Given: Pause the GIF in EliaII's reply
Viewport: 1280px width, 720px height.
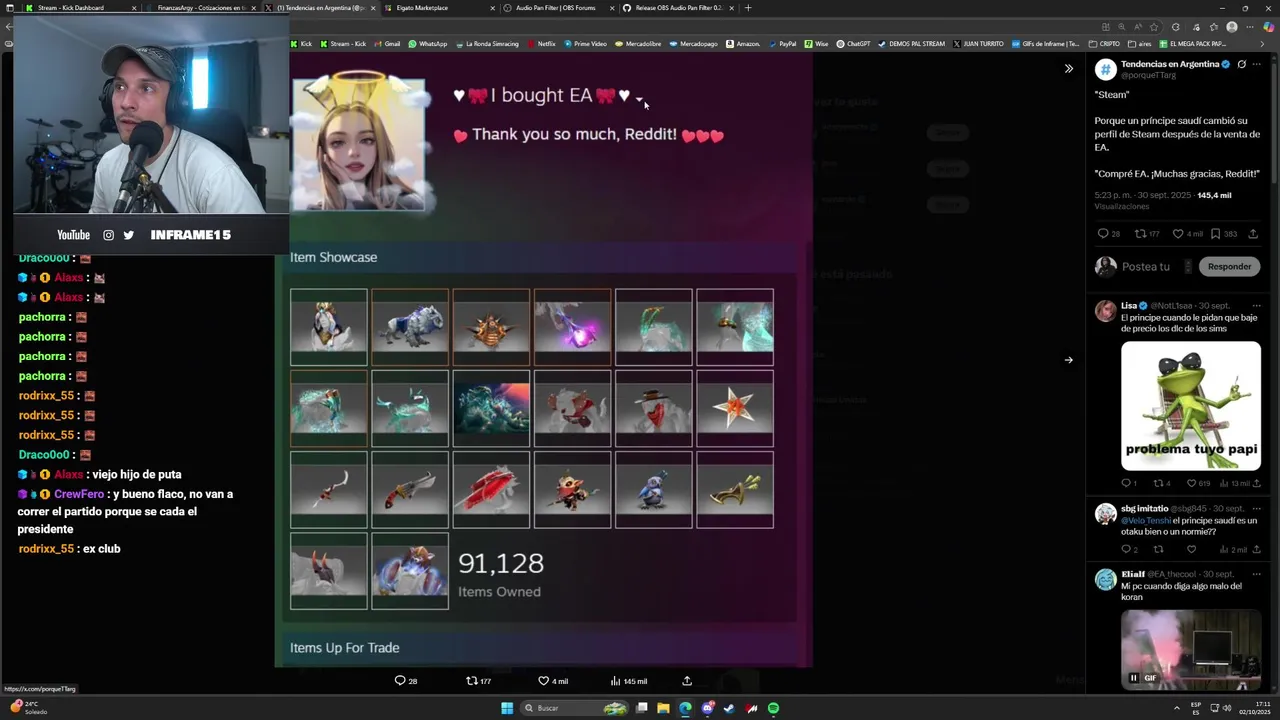Looking at the screenshot, I should point(1133,678).
